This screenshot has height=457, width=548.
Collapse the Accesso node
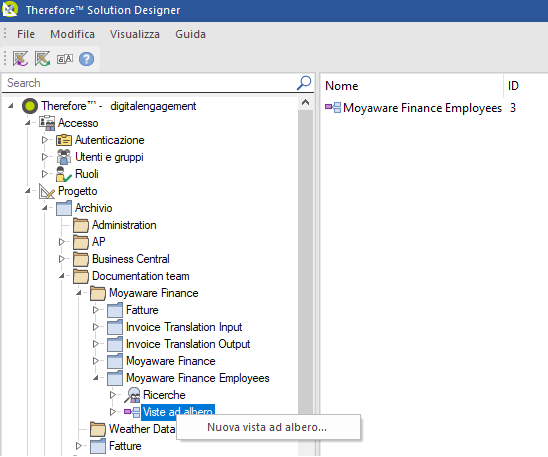click(28, 123)
